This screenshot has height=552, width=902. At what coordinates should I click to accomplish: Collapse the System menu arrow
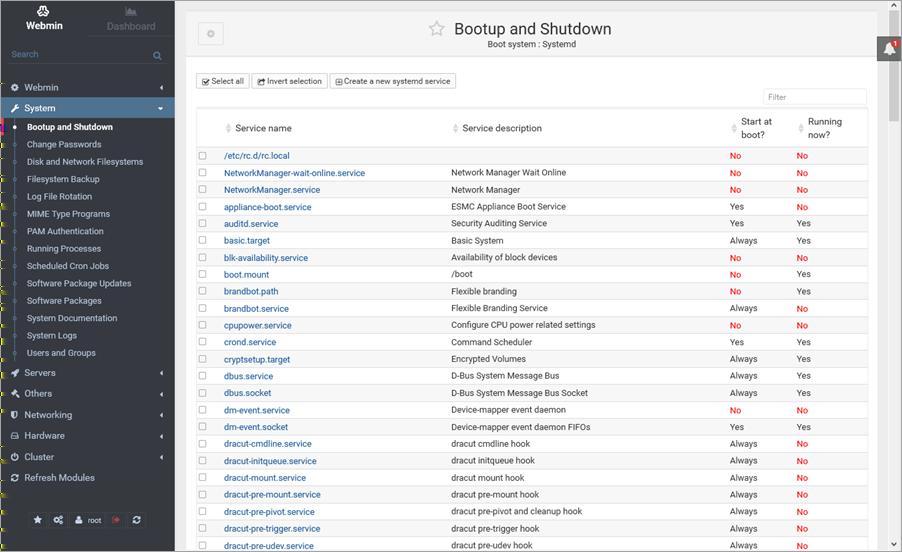pyautogui.click(x=160, y=108)
